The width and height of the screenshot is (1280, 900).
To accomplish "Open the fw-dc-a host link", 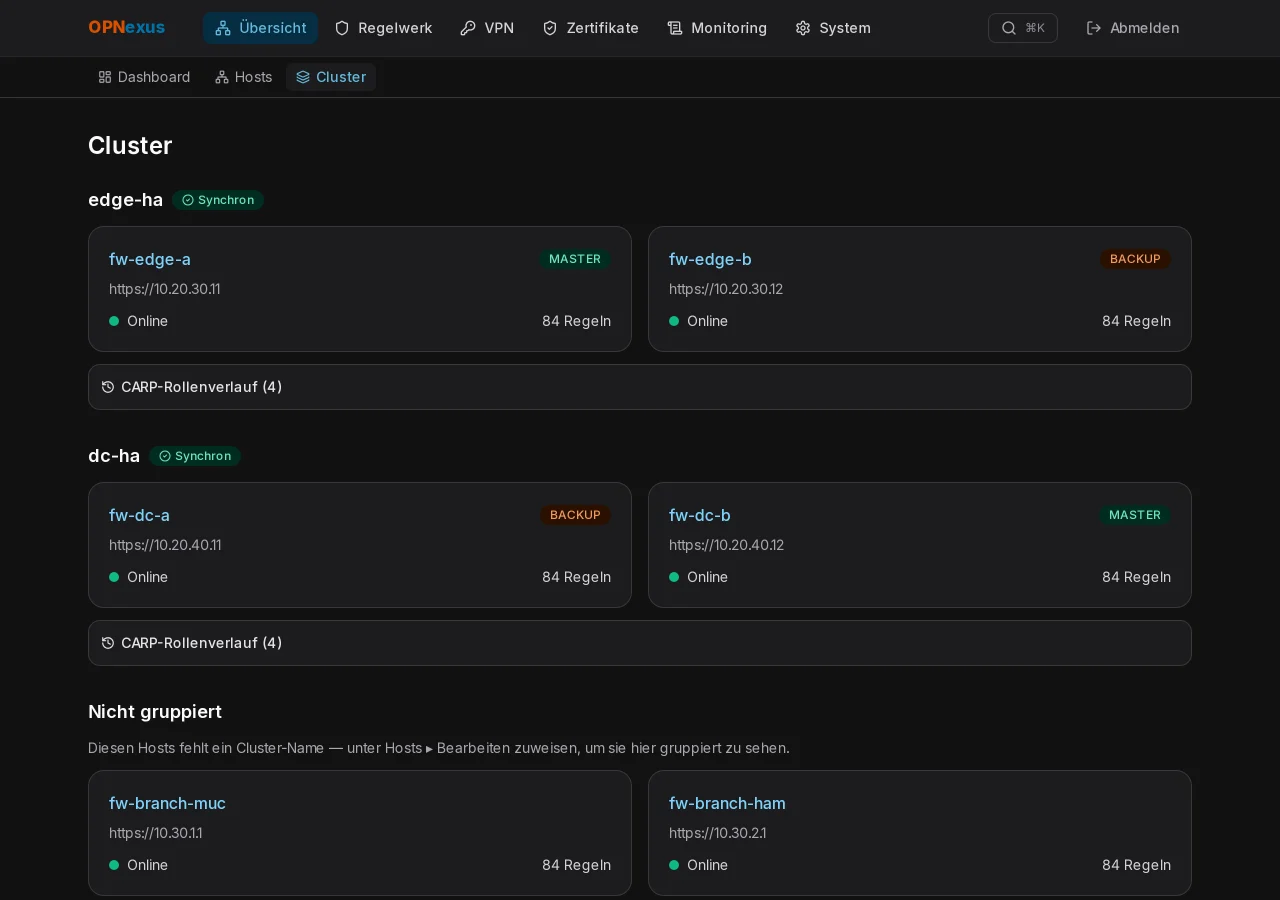I will [139, 515].
